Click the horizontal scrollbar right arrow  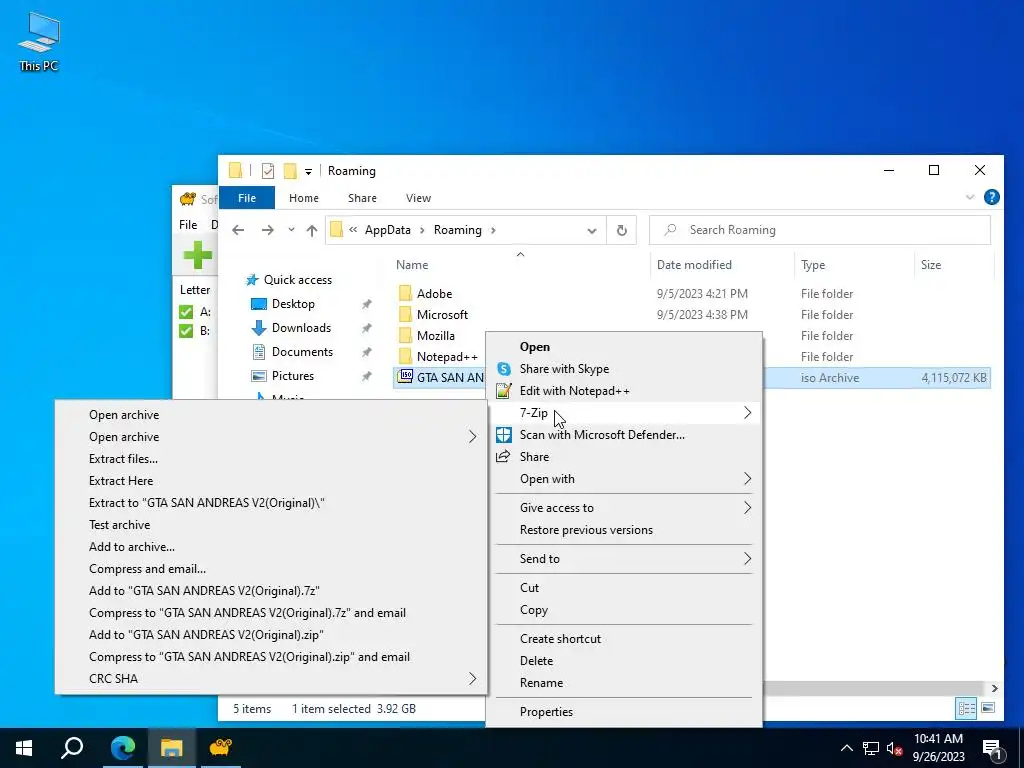pos(994,688)
